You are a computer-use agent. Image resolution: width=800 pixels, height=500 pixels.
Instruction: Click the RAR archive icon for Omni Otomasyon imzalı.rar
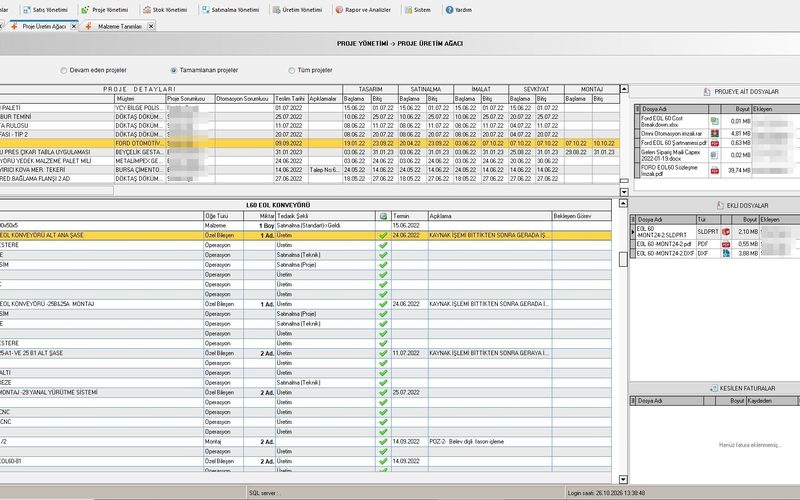pyautogui.click(x=714, y=134)
